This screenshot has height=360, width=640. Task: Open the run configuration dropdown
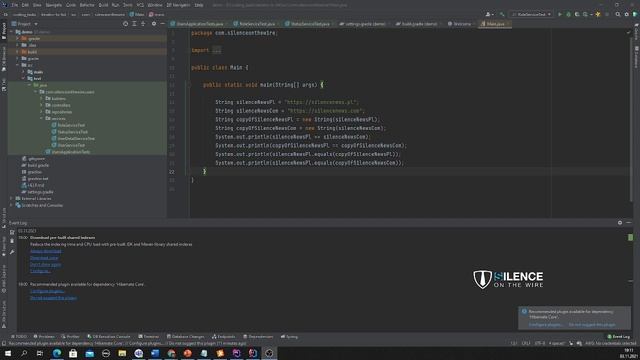[531, 14]
